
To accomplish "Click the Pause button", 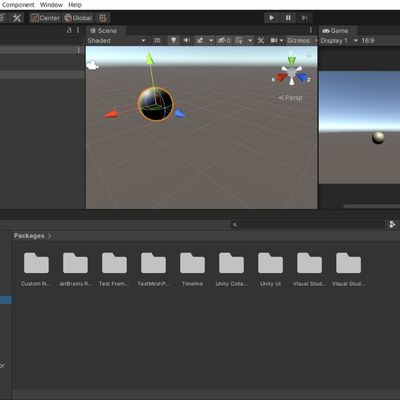I will (288, 18).
